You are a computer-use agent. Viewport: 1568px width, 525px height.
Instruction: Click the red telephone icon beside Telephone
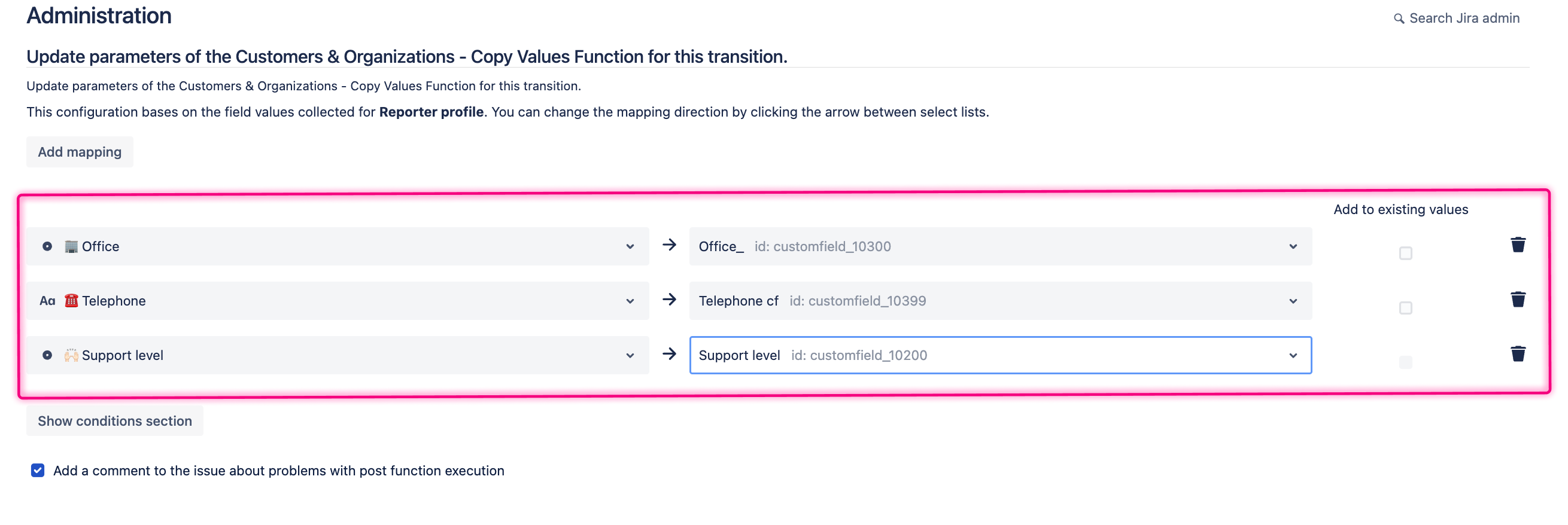tap(72, 300)
